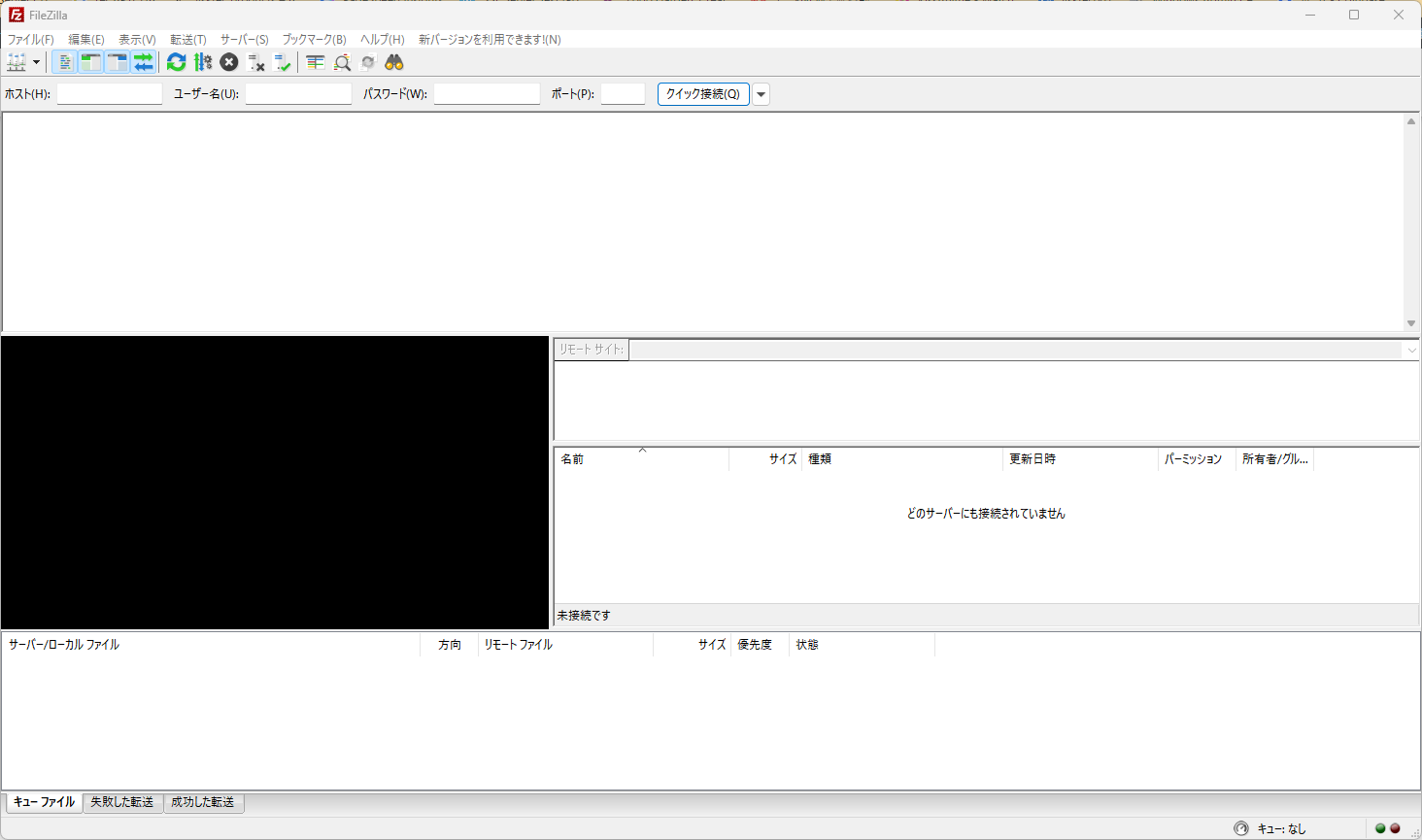Screen dimensions: 1422x840
Task: Expand the Site Manager dropdown arrow
Action: pos(37,62)
